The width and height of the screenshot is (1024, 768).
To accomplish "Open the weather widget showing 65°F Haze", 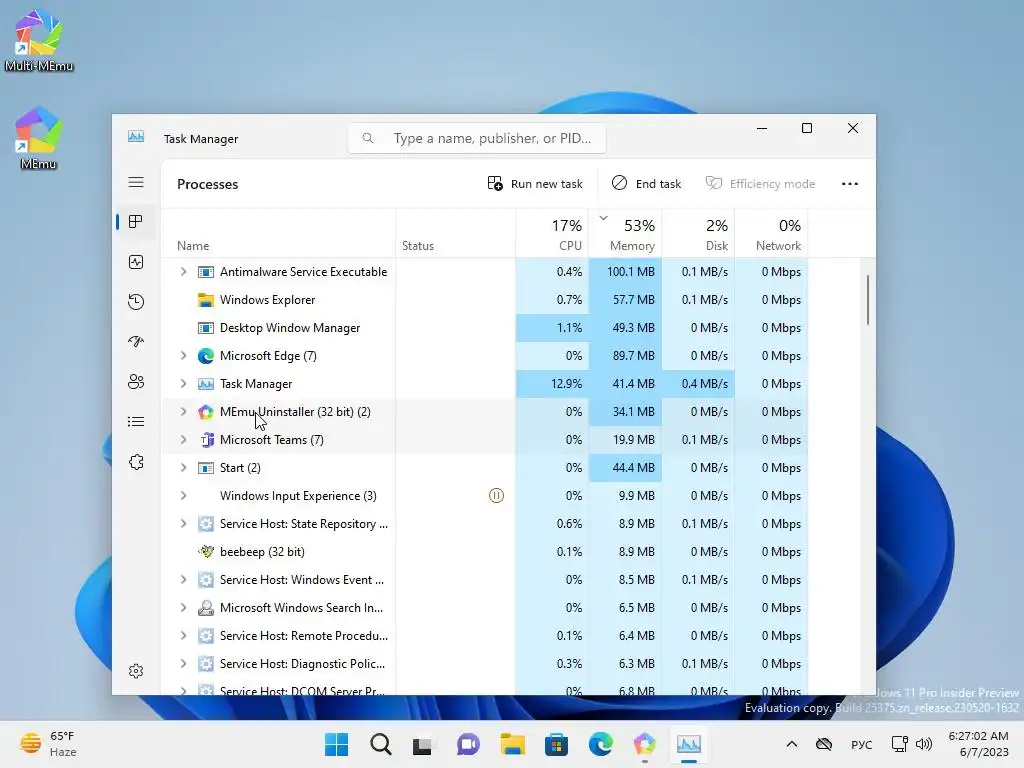I will click(x=48, y=744).
